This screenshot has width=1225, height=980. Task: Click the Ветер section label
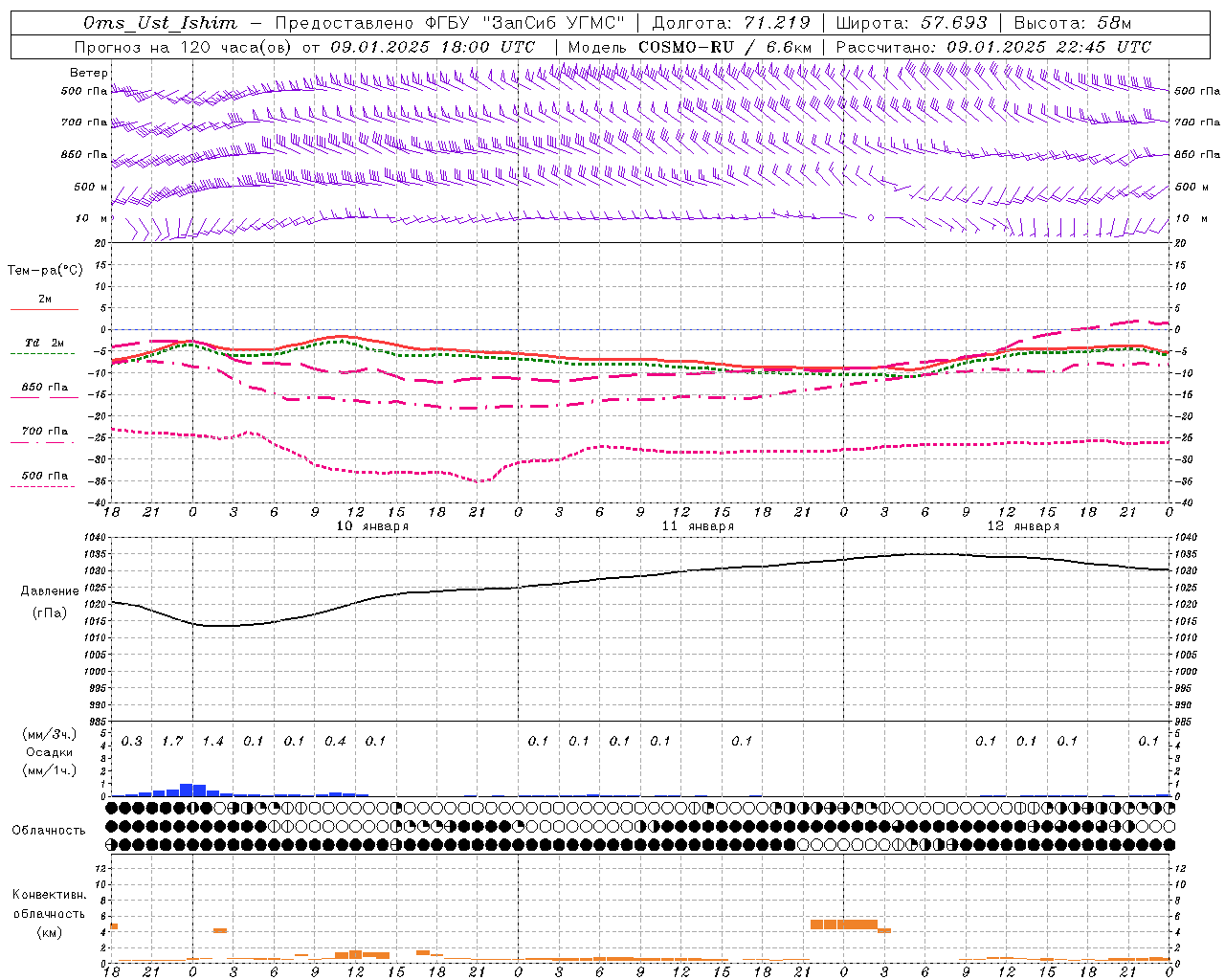(88, 73)
